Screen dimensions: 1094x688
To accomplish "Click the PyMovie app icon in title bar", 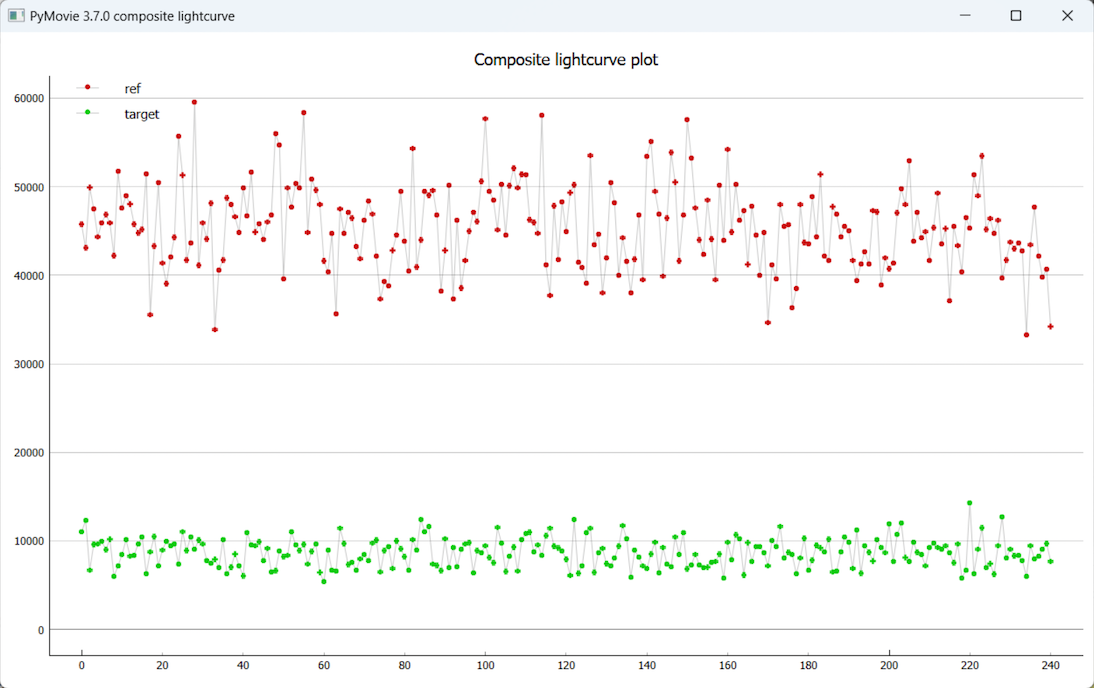I will coord(16,16).
